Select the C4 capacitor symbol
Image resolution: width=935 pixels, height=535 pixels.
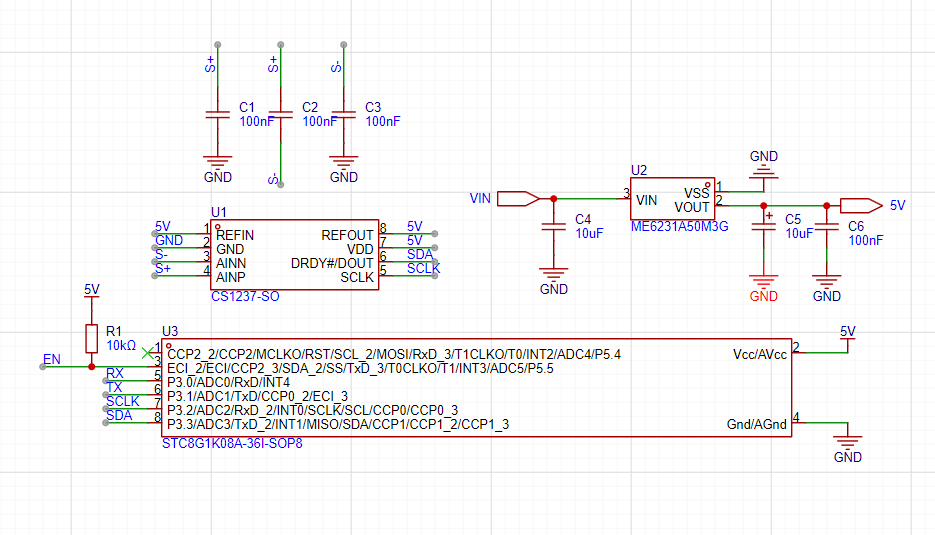553,227
